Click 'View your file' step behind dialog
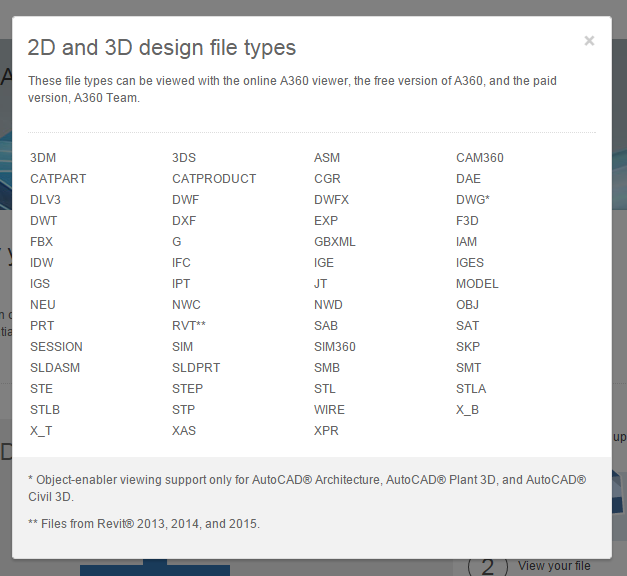This screenshot has width=627, height=576. 553,566
